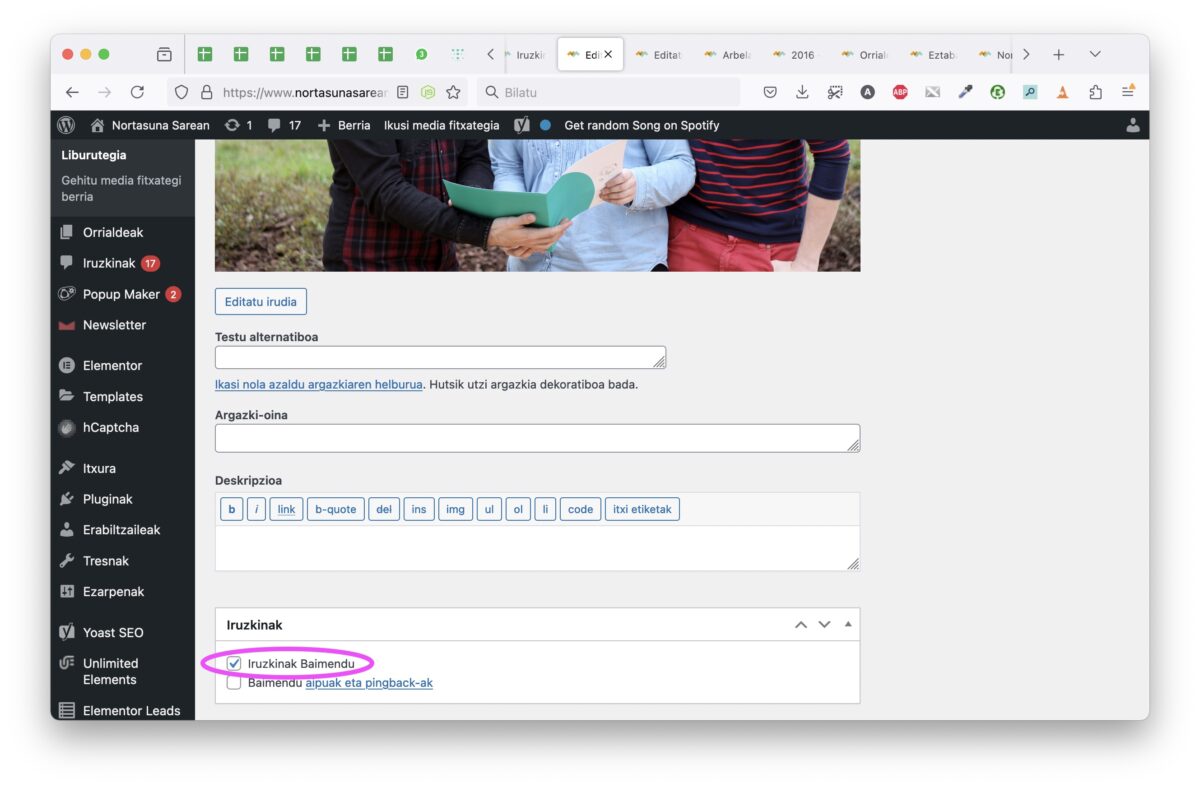Open the extensions puzzle menu

tap(1095, 92)
